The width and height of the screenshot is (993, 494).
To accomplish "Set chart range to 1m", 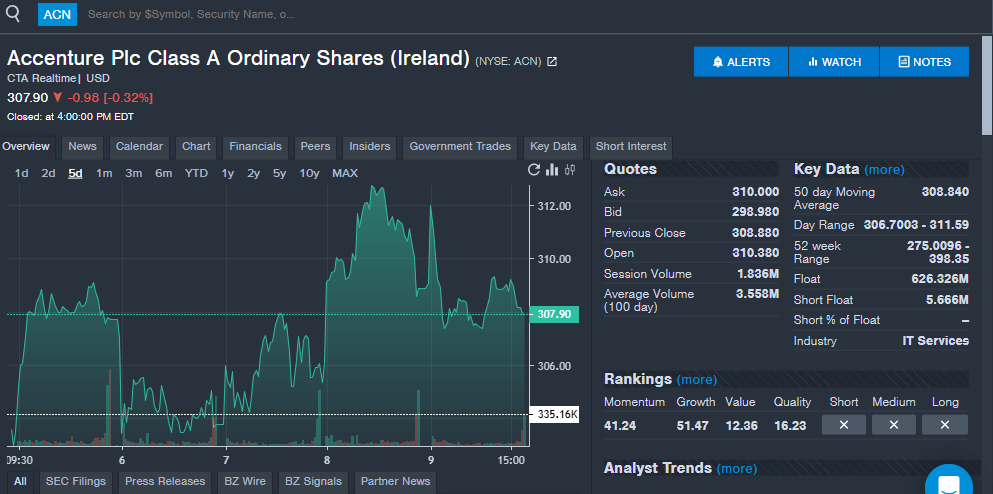I will tap(104, 174).
